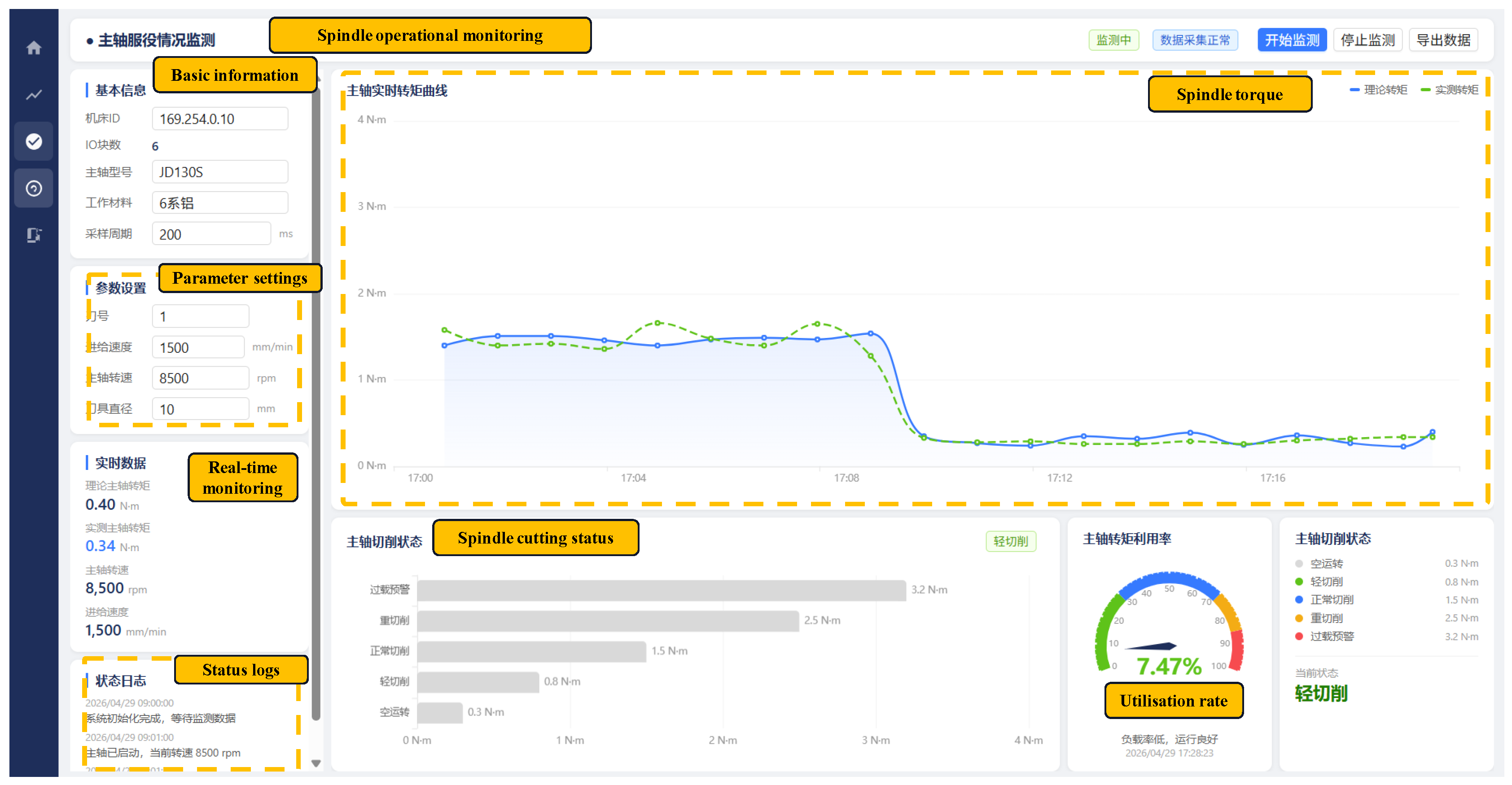Screen dimensions: 1512x785
Task: Open the export document sidebar icon
Action: coord(34,236)
